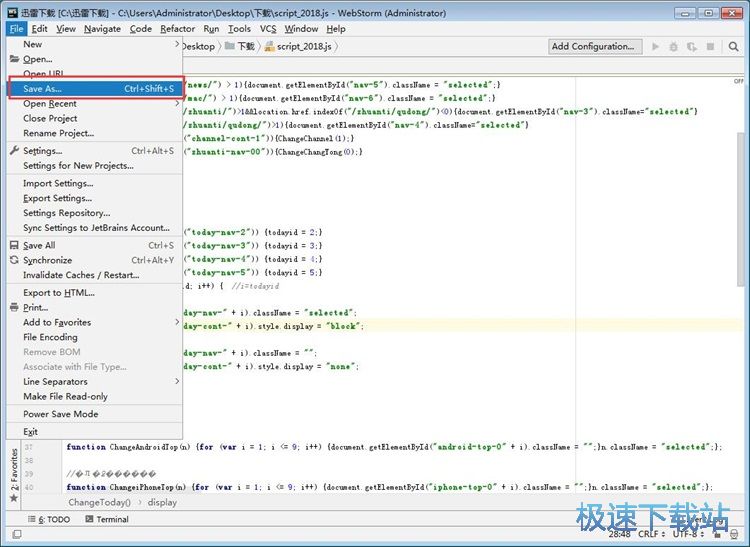Click the Run with Coverage icon
The image size is (750, 547).
pos(690,46)
